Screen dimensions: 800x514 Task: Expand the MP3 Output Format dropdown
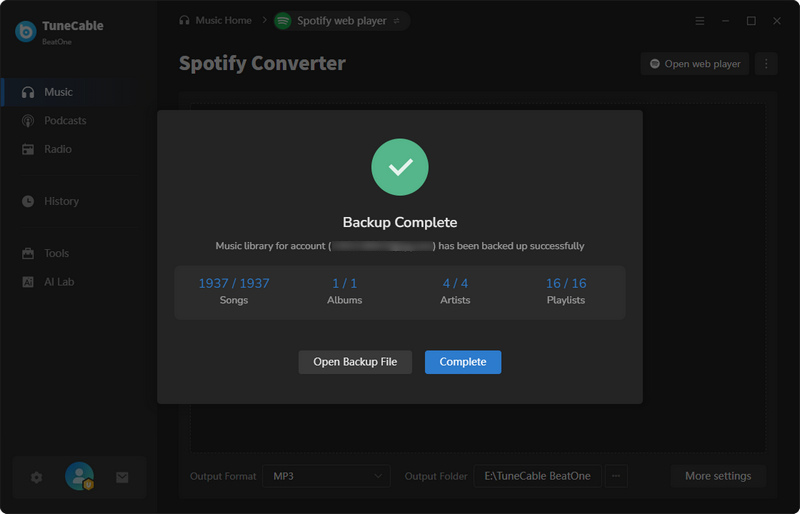(x=327, y=476)
